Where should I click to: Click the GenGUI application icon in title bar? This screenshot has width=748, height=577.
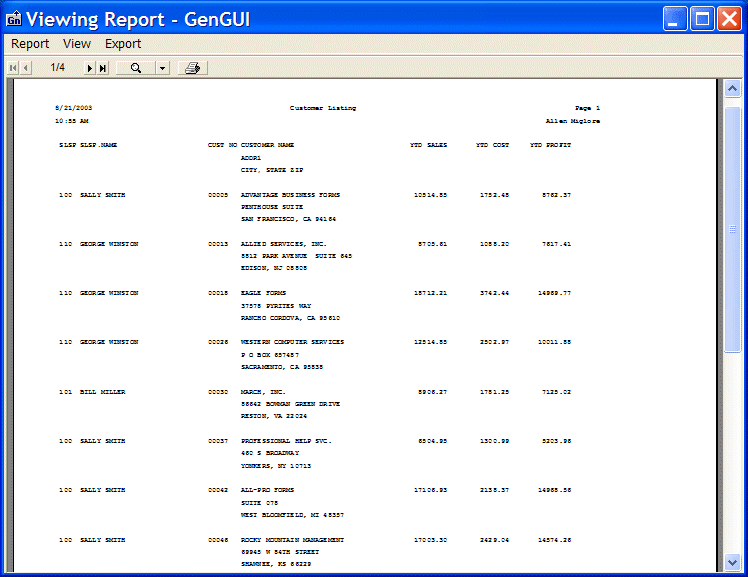[x=14, y=18]
